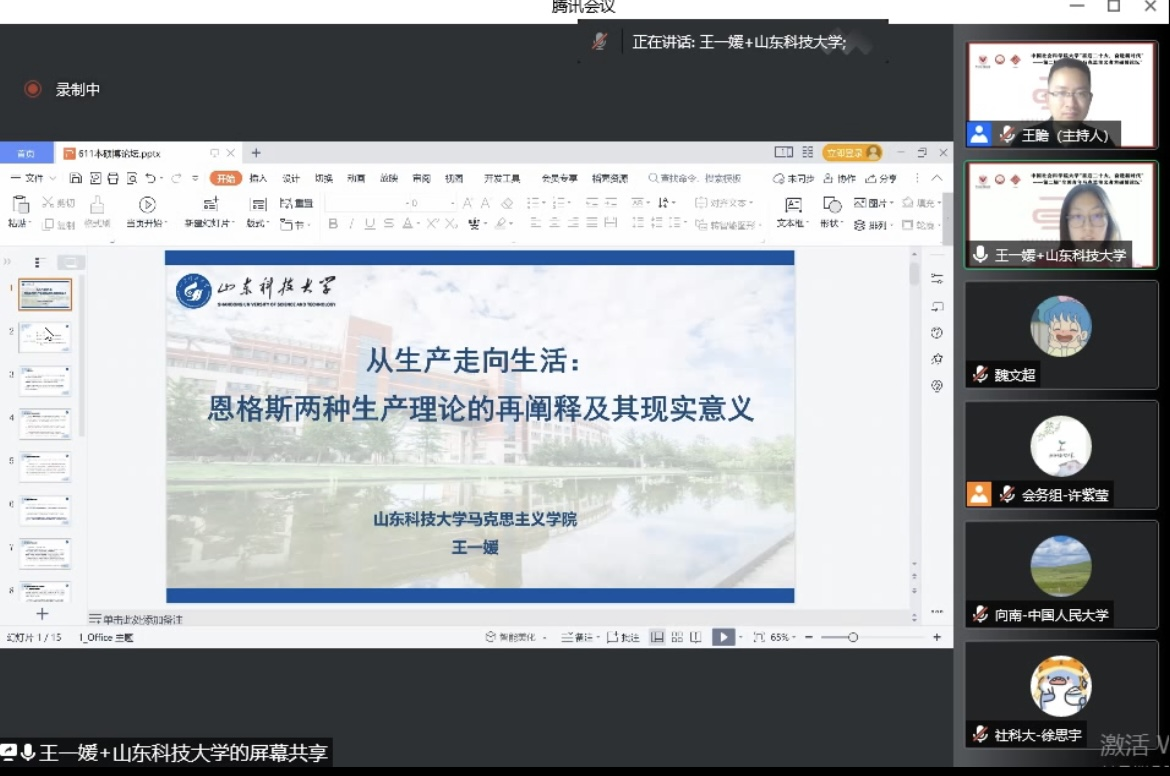This screenshot has height=776, width=1170.
Task: Toggle Bold formatting button
Action: (333, 224)
